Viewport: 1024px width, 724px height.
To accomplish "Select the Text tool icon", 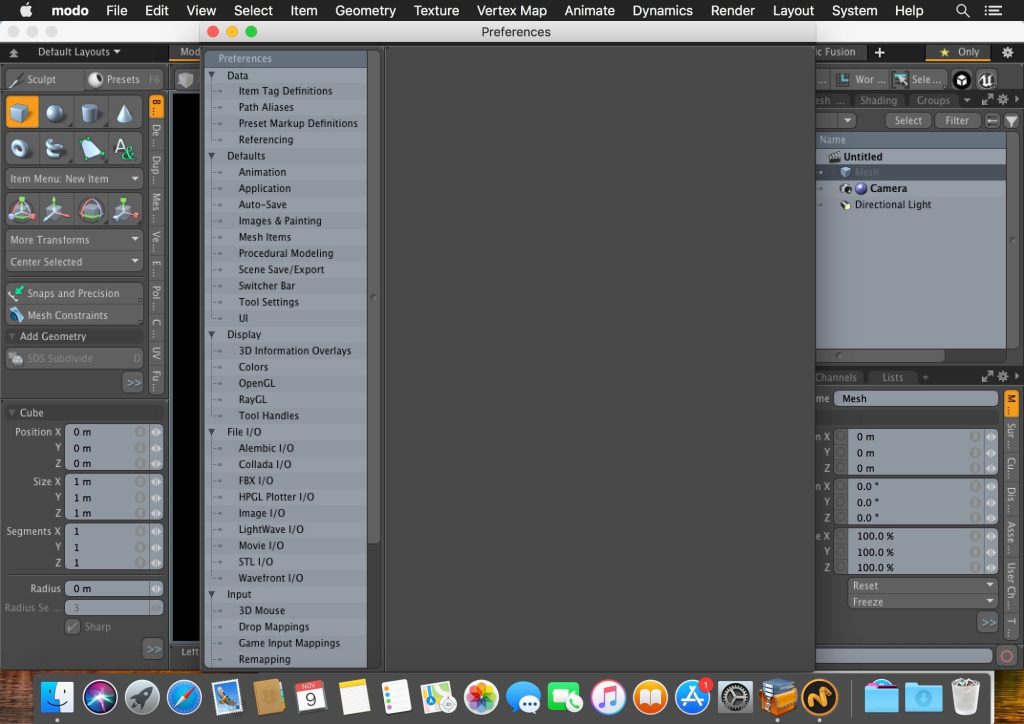I will coord(124,148).
